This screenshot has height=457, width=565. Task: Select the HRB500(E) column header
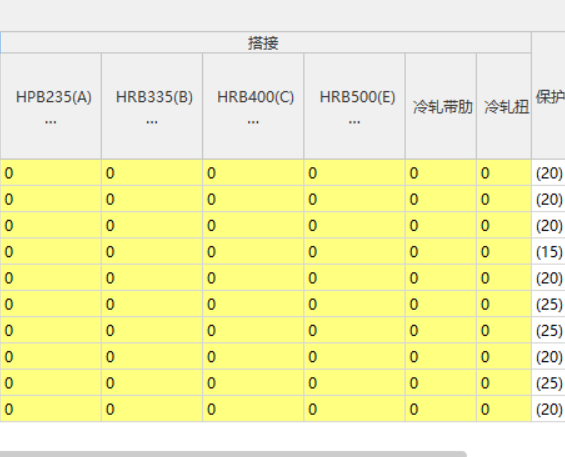355,106
